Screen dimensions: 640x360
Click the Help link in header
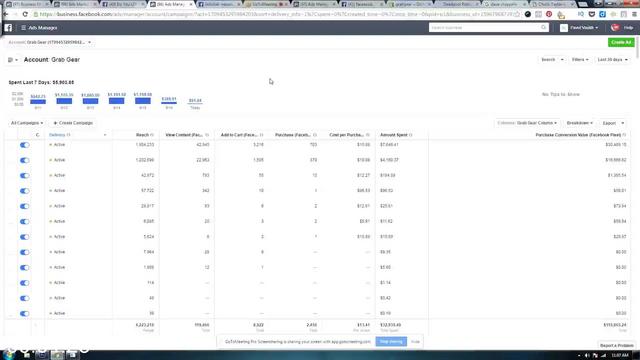tap(628, 28)
